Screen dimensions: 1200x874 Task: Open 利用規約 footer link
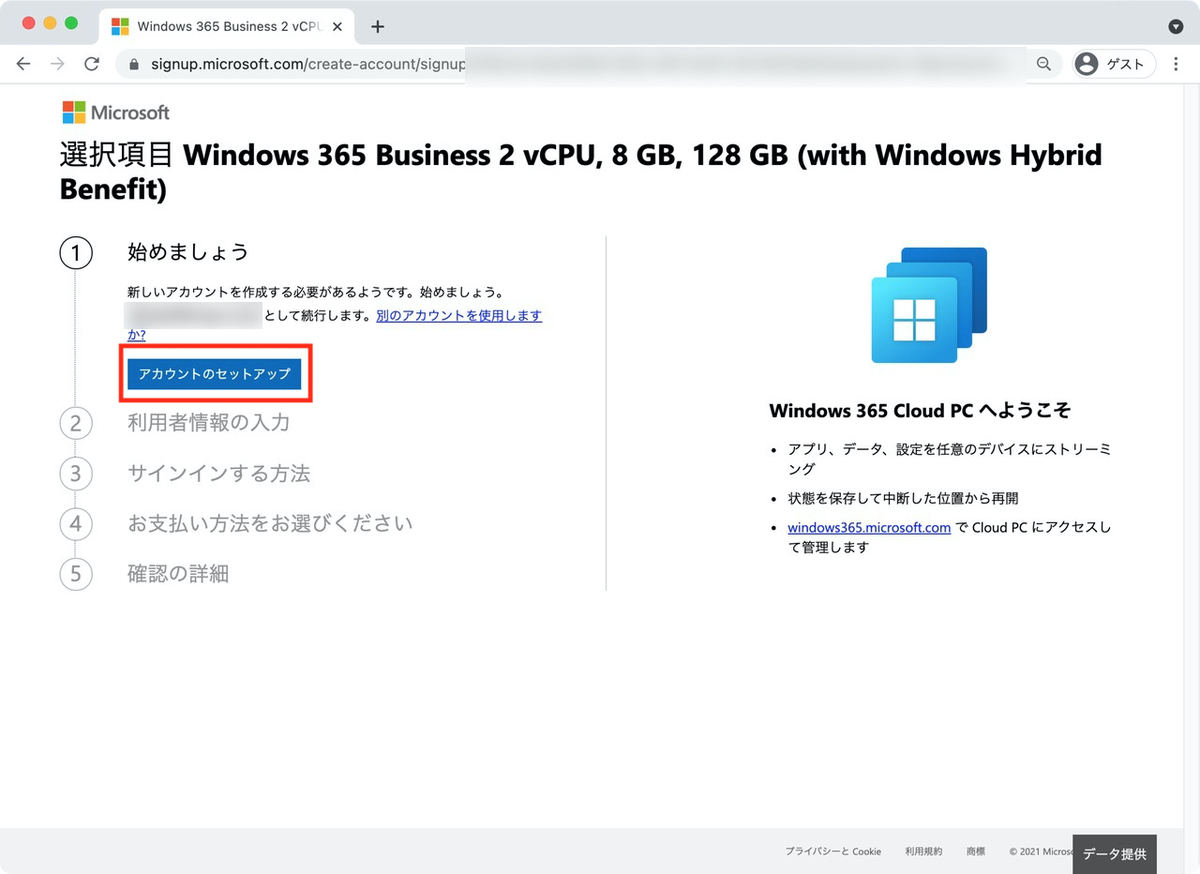pos(923,852)
